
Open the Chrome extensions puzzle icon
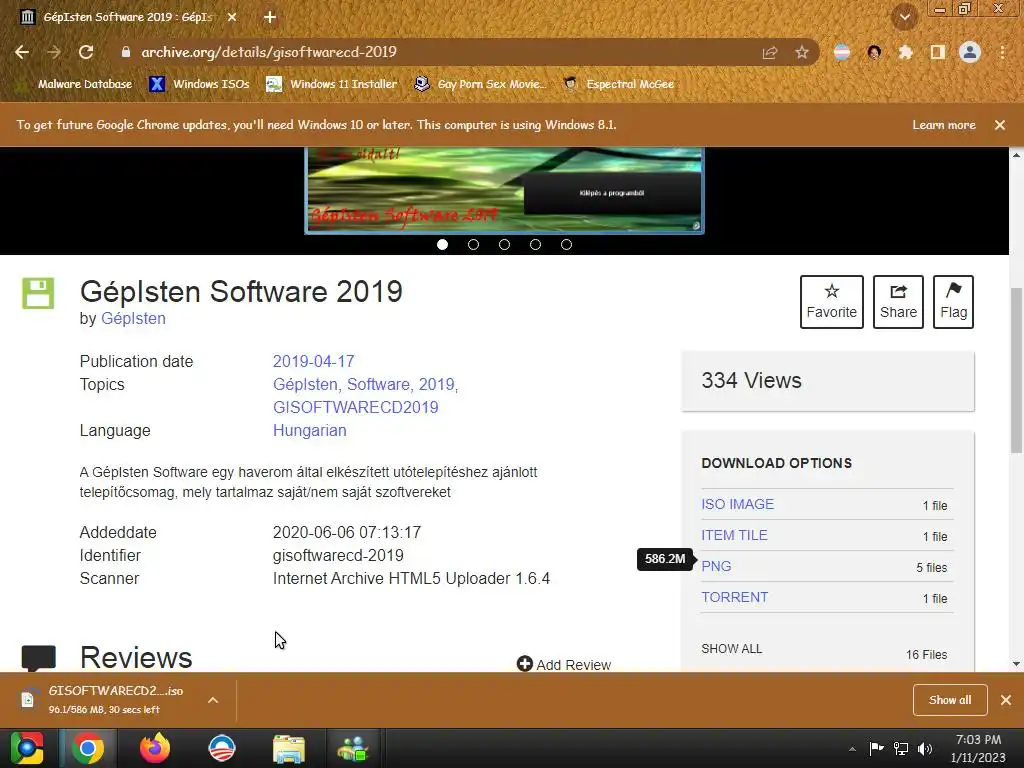tap(905, 52)
